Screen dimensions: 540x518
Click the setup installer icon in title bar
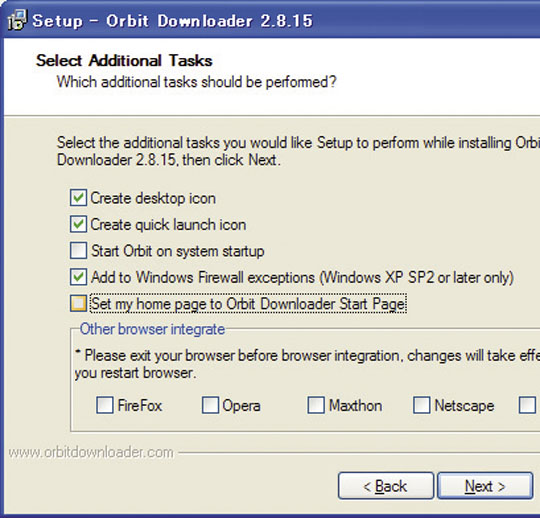click(17, 20)
